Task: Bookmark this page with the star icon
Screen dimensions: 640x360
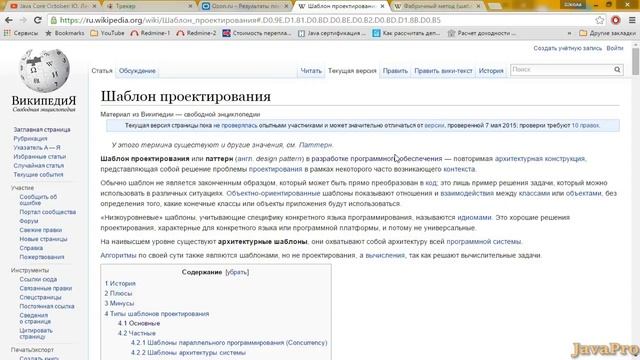Action: [x=599, y=20]
